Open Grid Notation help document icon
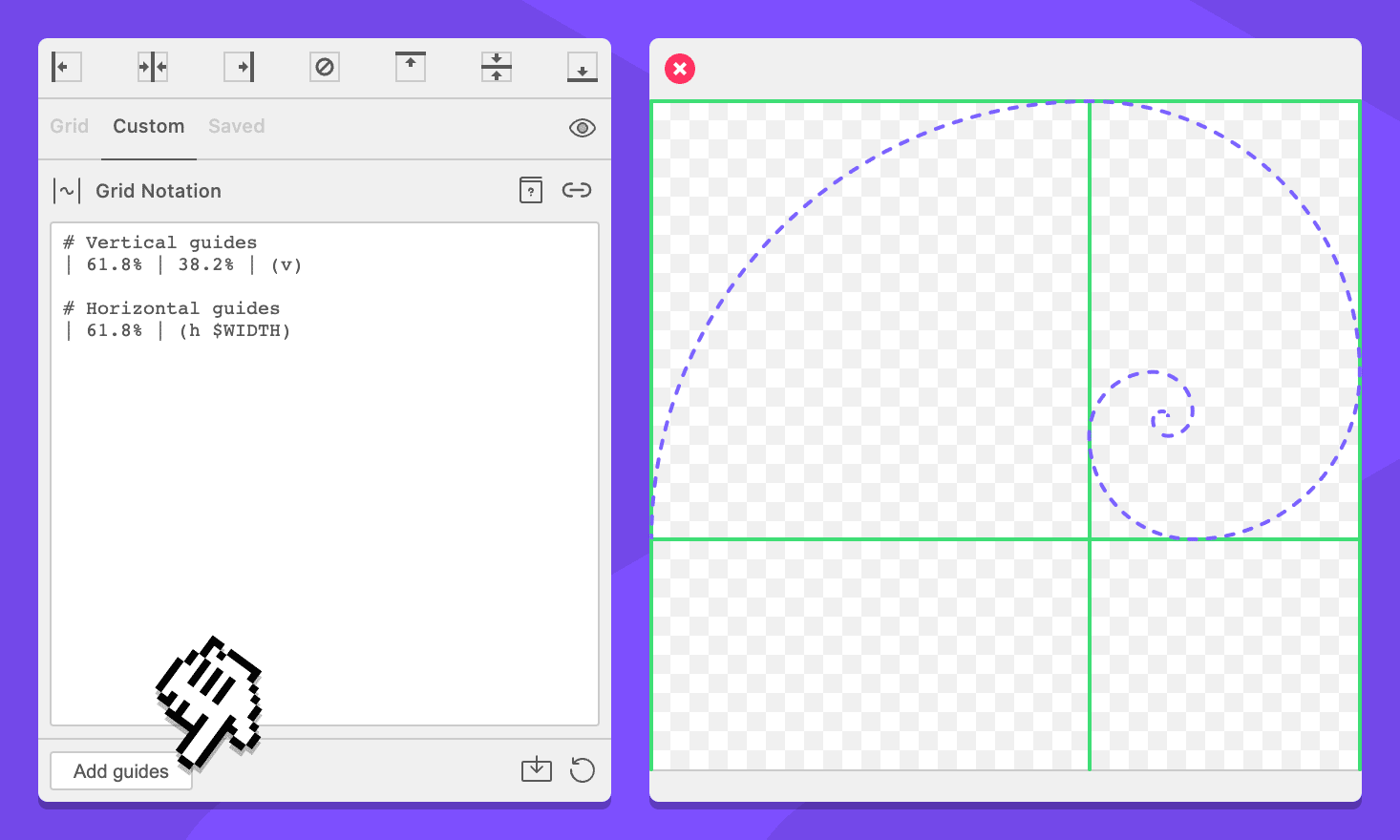This screenshot has height=840, width=1400. coord(531,190)
